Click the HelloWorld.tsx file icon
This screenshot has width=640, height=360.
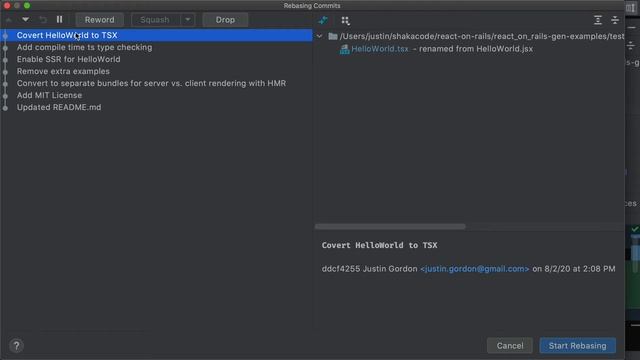click(344, 49)
